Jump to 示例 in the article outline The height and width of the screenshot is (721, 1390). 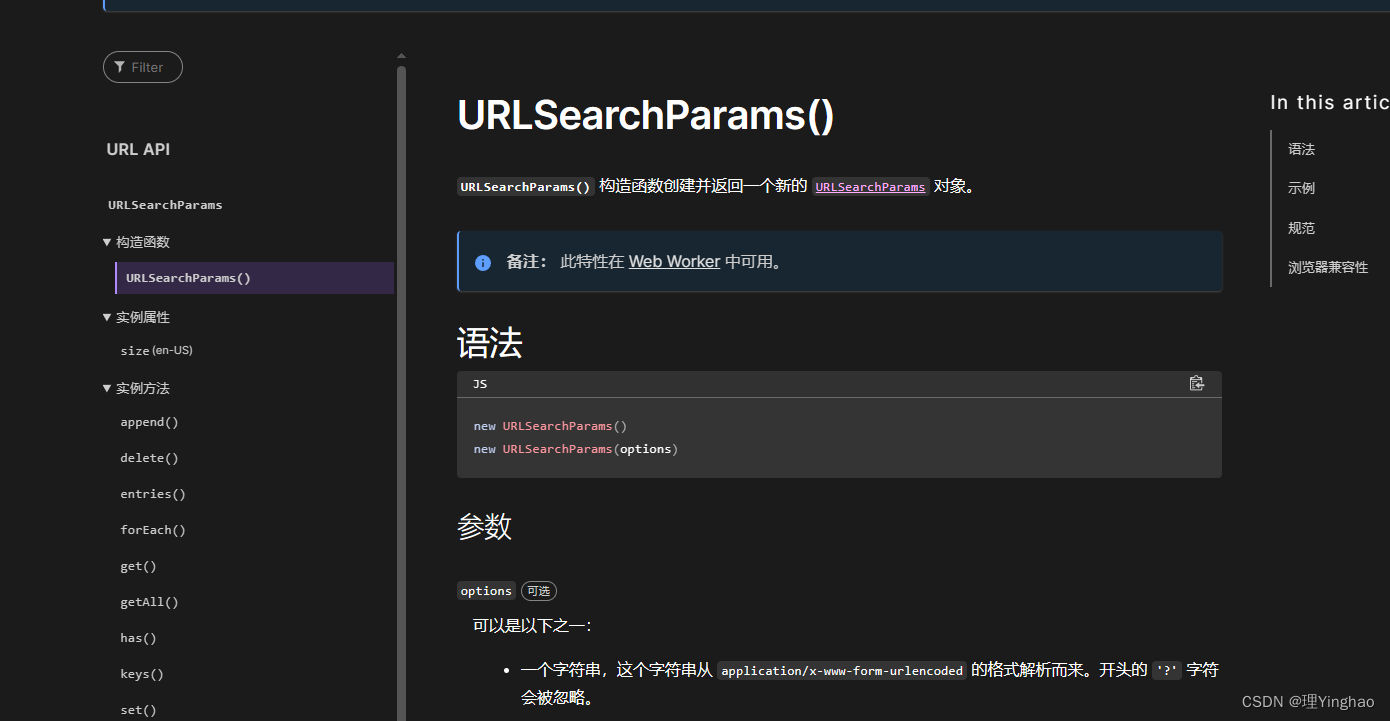1301,187
